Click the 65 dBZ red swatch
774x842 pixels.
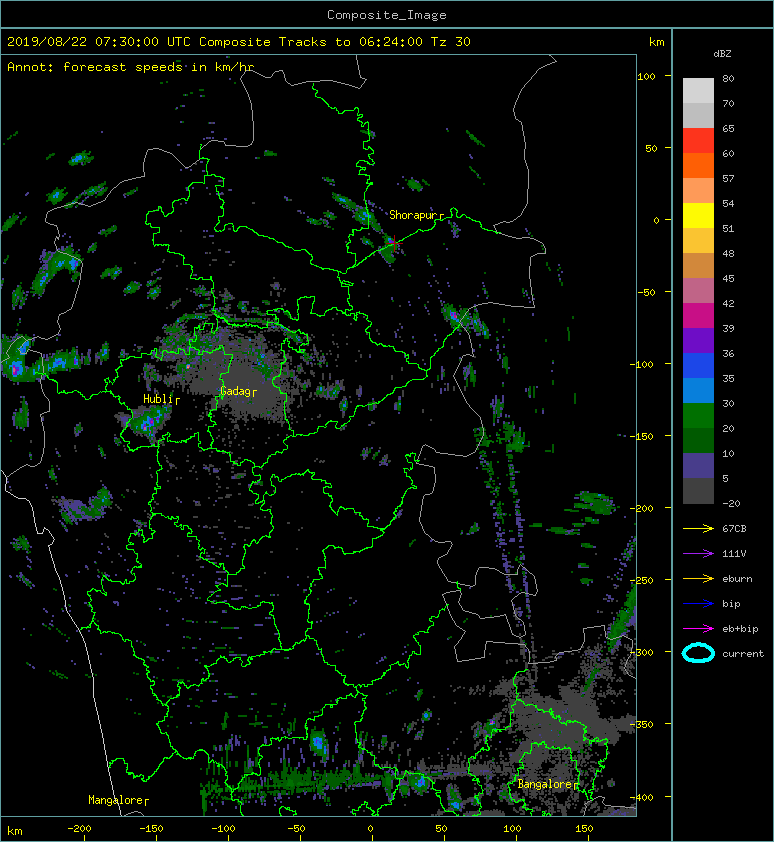point(698,141)
